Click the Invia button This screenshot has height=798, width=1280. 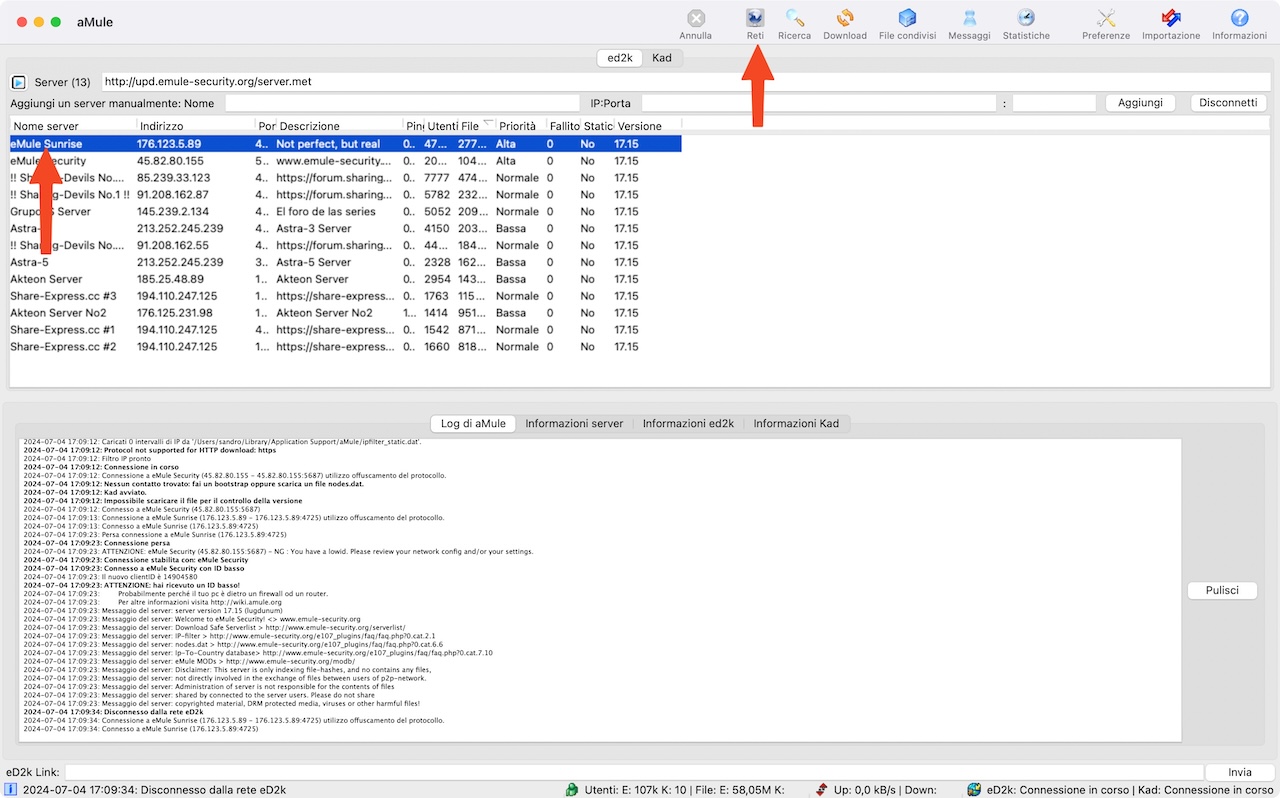[1240, 772]
